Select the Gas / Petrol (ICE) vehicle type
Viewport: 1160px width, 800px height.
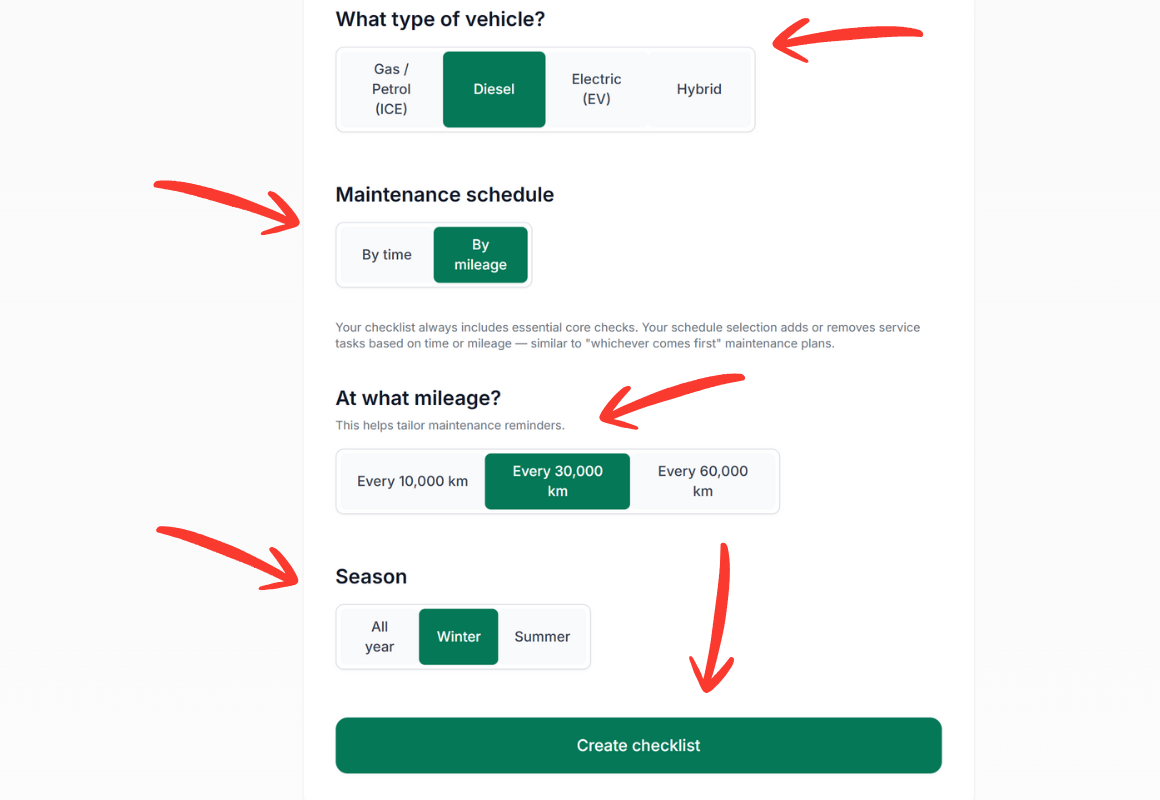click(x=390, y=89)
